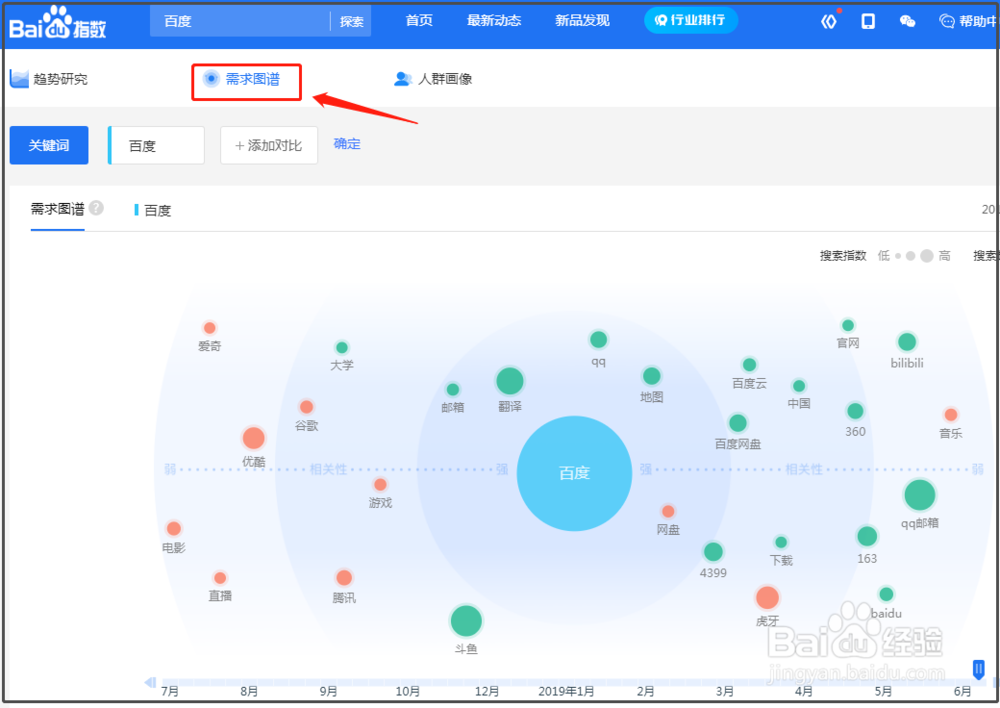Image resolution: width=1000 pixels, height=708 pixels.
Task: Select the 4399 bubble
Action: coord(713,551)
